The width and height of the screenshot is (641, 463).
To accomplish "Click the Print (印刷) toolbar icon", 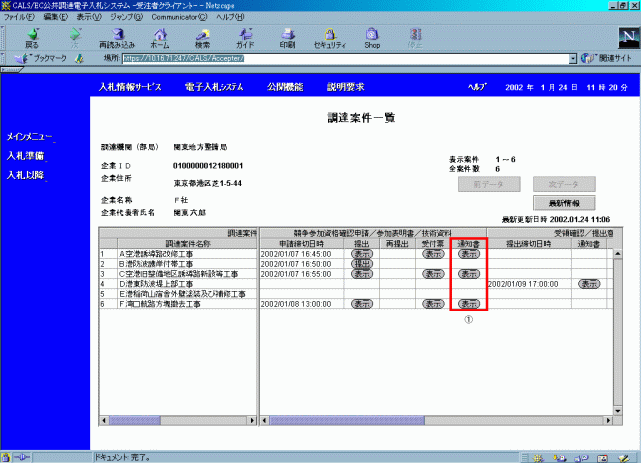I will (287, 38).
